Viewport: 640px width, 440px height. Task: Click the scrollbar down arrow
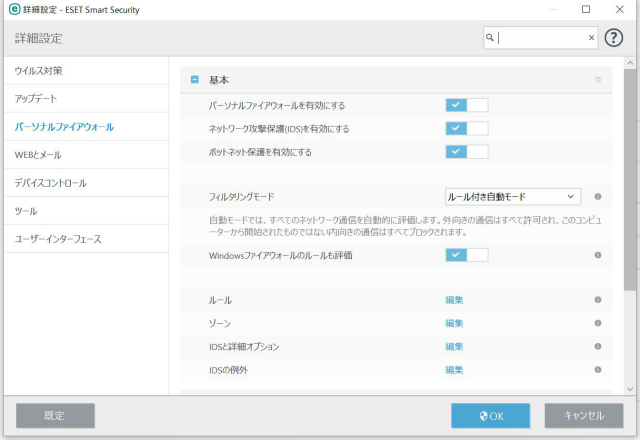coord(630,389)
